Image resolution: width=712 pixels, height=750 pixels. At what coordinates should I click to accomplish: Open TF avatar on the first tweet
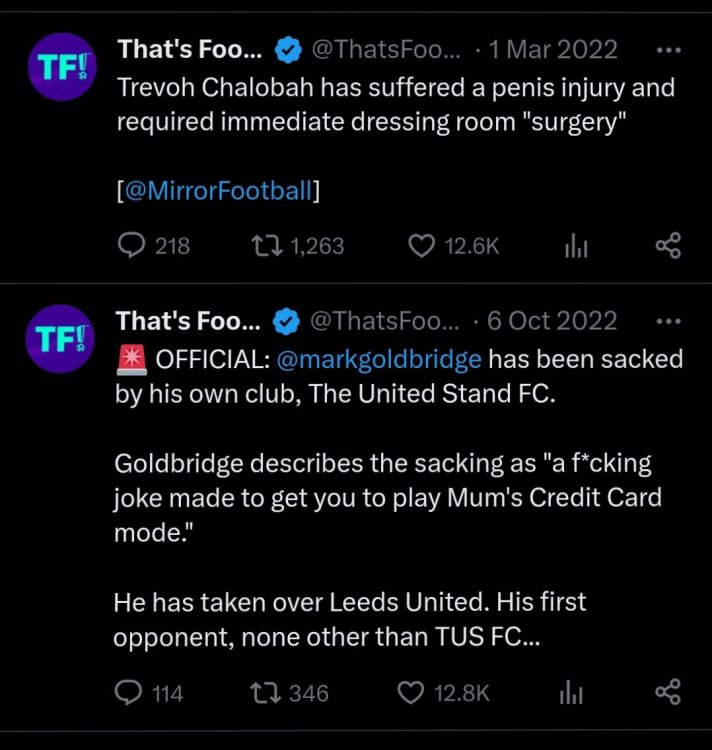(x=62, y=67)
